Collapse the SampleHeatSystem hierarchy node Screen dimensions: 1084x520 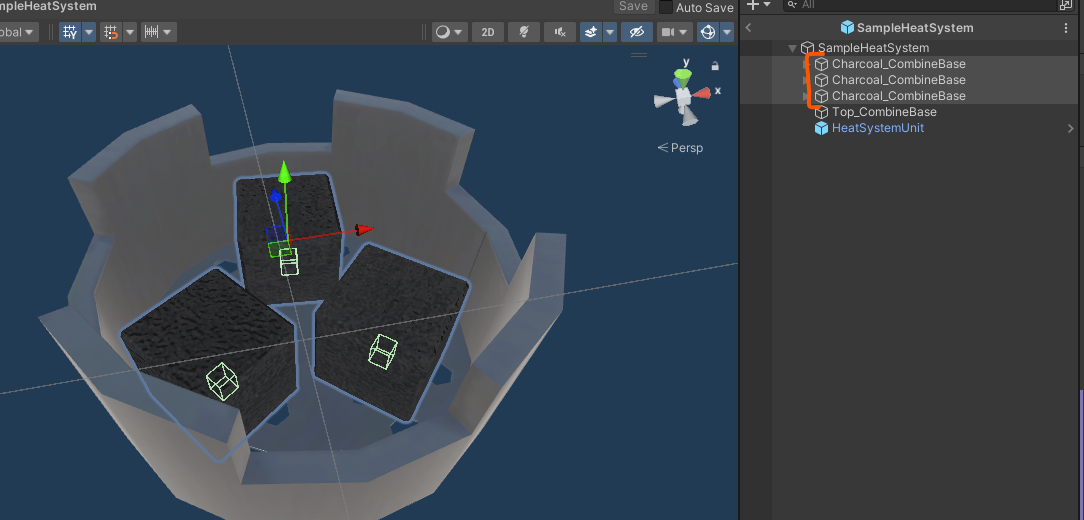click(792, 48)
